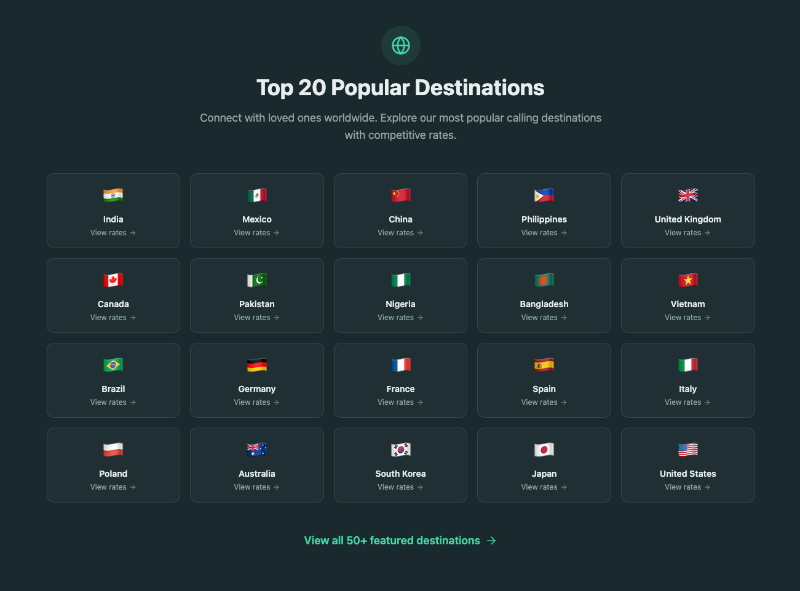Screen dimensions: 800x591
Task: Select the Mexico flag icon
Action: (x=257, y=195)
